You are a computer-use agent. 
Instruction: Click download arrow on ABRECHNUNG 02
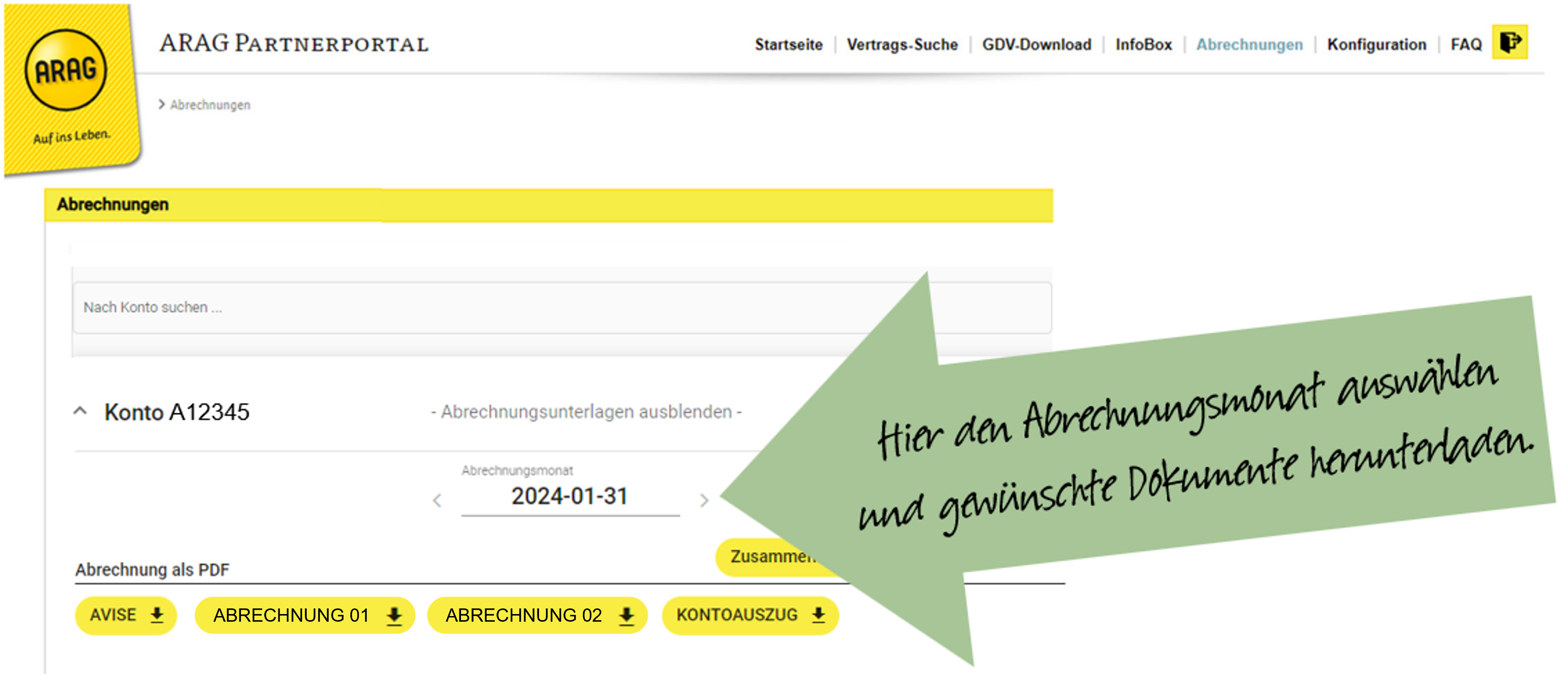point(626,616)
